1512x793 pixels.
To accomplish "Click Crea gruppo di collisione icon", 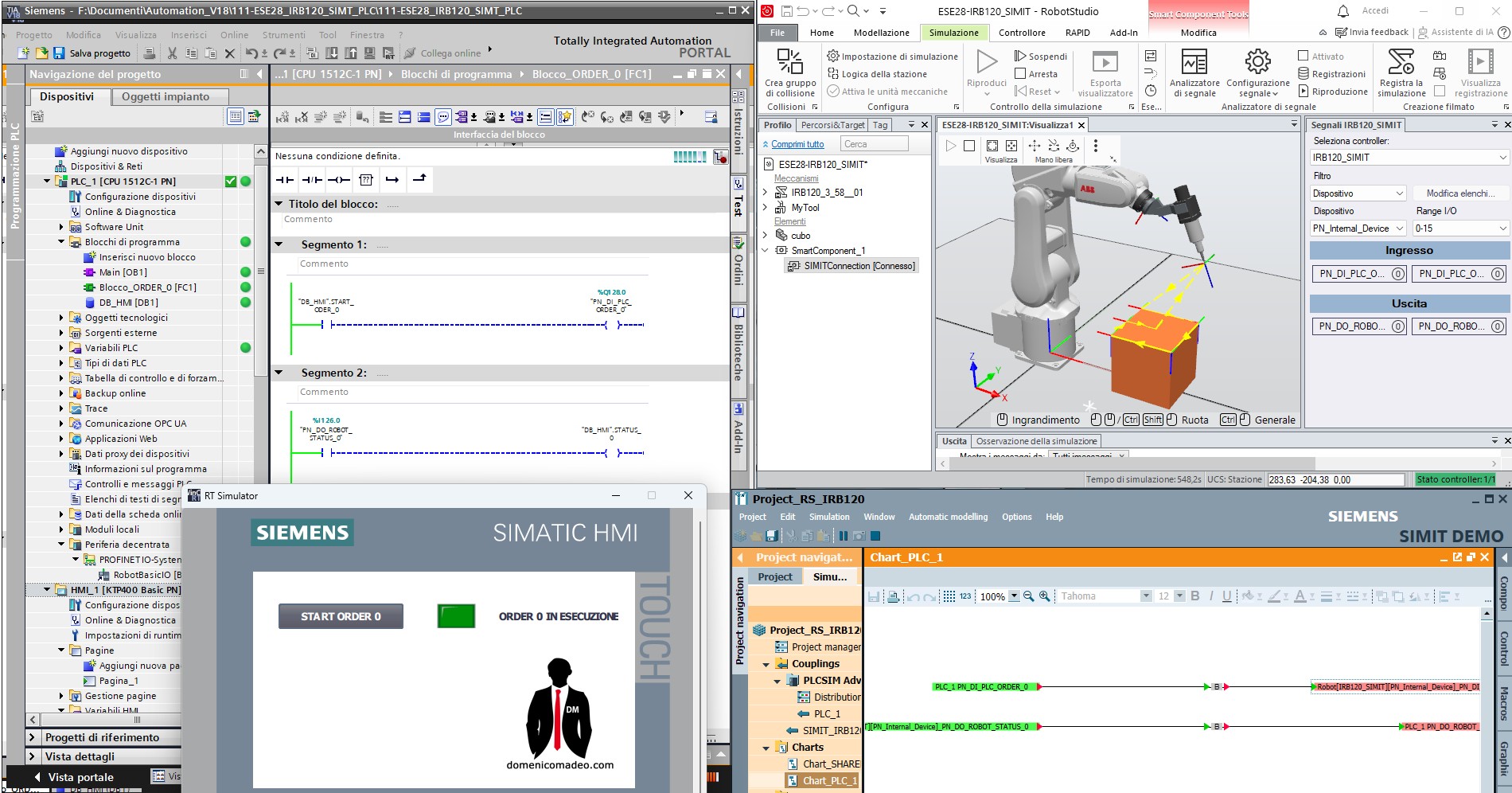I will (789, 62).
